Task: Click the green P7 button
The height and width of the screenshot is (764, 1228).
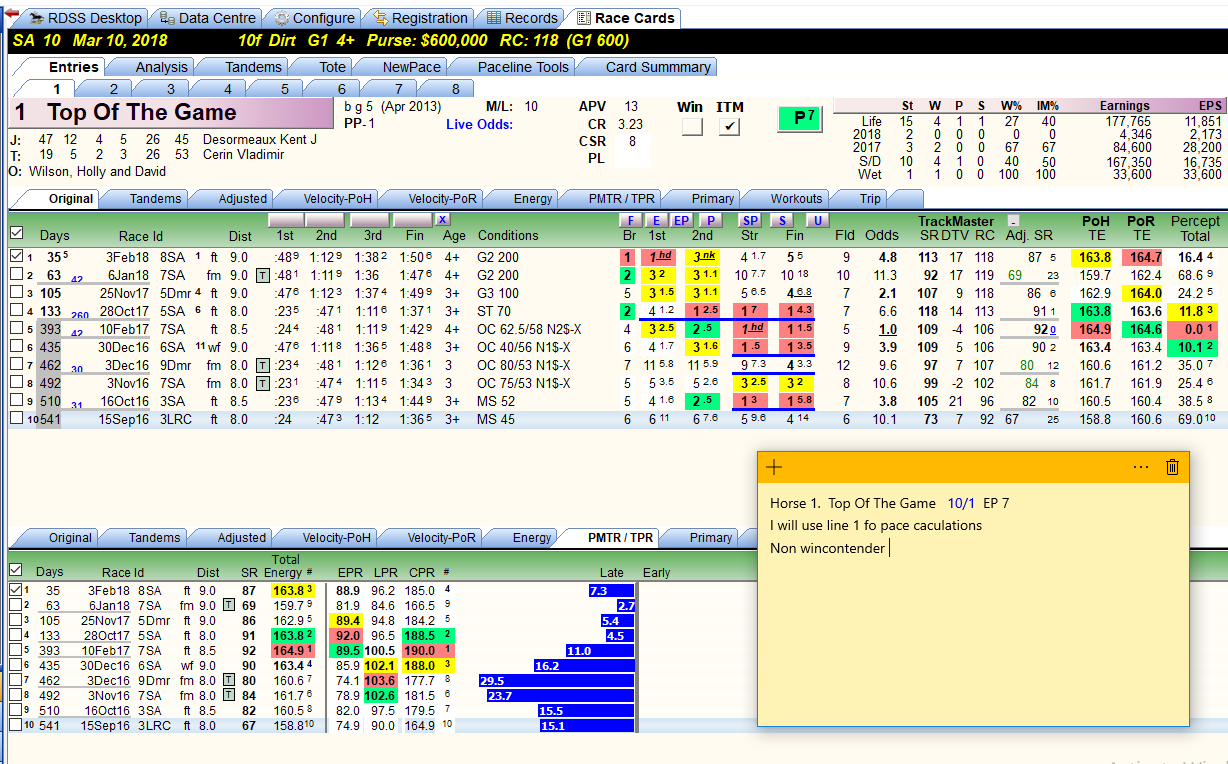Action: [x=799, y=119]
